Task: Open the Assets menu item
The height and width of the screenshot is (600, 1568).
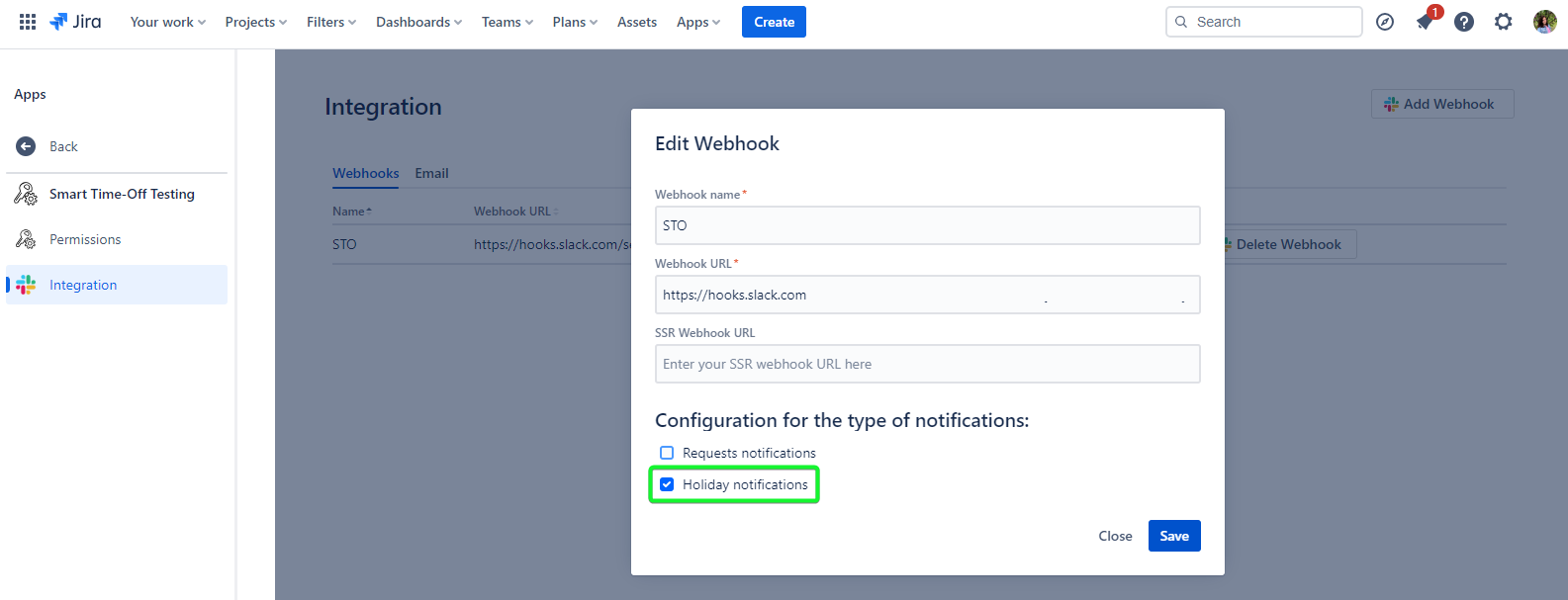Action: tap(636, 22)
